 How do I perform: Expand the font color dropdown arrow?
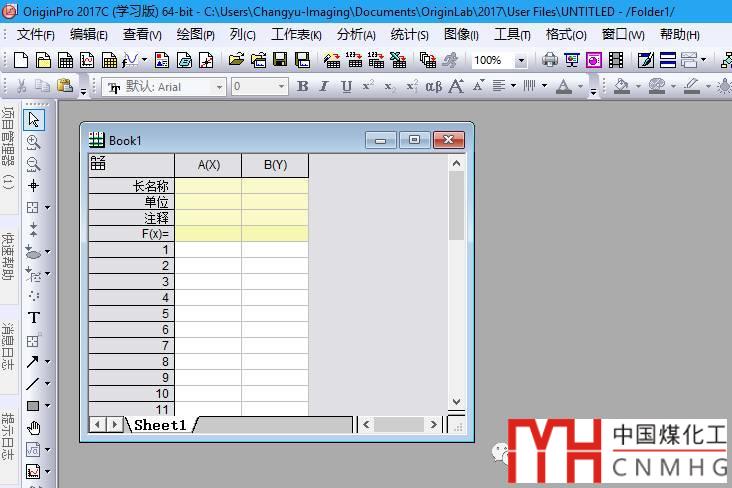tap(580, 86)
